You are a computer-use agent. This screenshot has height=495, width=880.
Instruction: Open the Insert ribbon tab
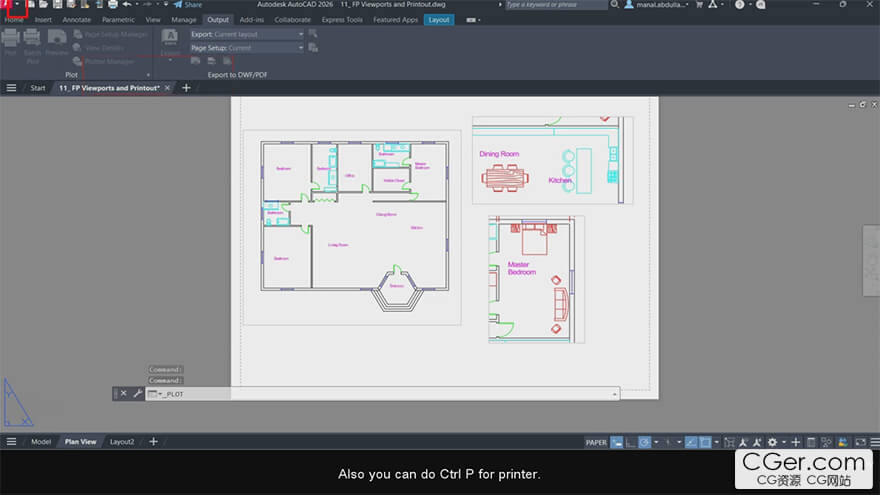point(43,20)
